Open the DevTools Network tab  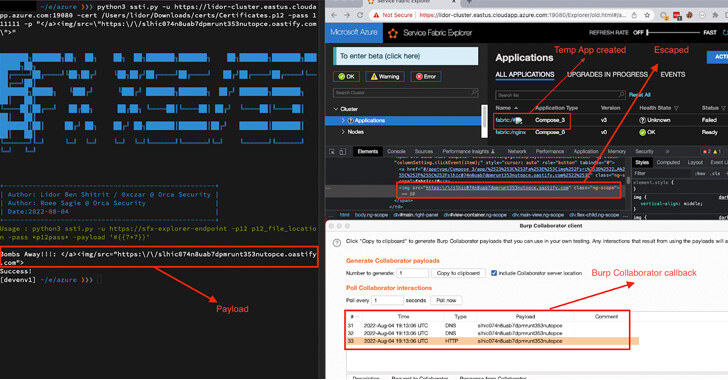click(517, 151)
